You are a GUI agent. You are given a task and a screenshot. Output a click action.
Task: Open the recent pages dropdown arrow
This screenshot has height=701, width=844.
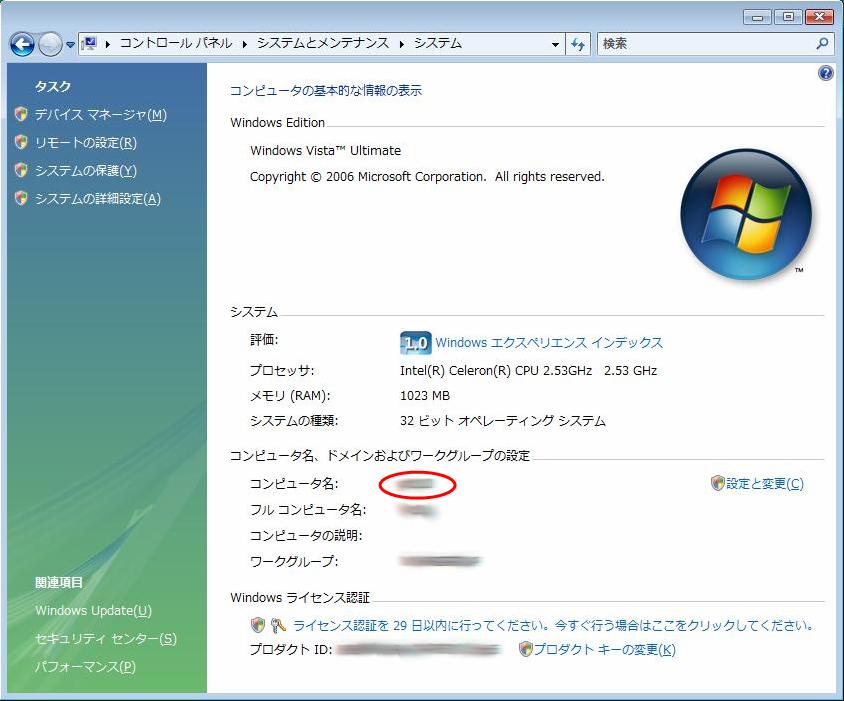coord(71,45)
